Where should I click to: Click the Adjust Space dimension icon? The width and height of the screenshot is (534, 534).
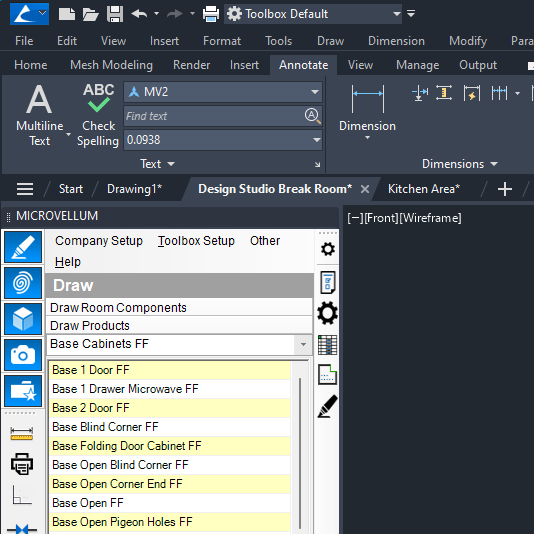coord(444,93)
